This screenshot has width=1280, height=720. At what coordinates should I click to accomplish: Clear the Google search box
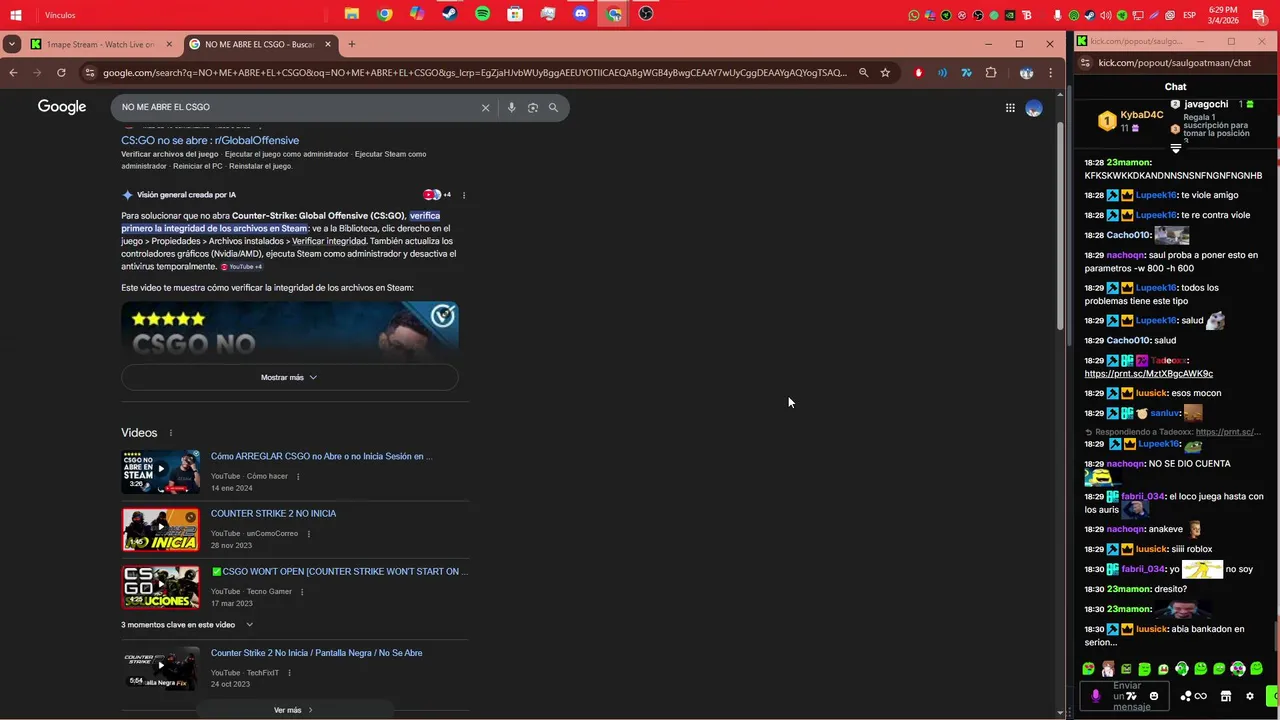486,107
